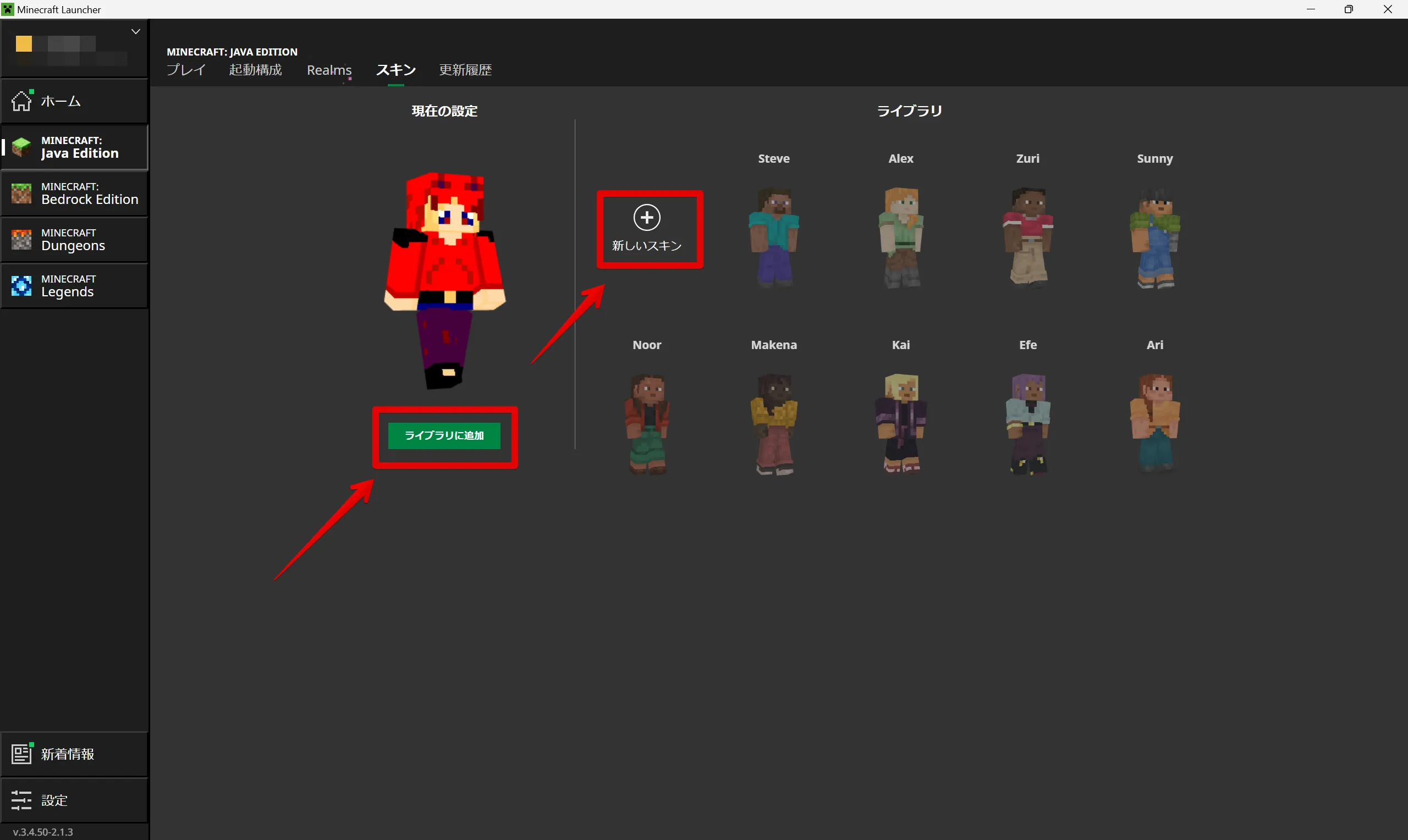Select the Alex skin thumbnail
The image size is (1408, 840).
[901, 237]
